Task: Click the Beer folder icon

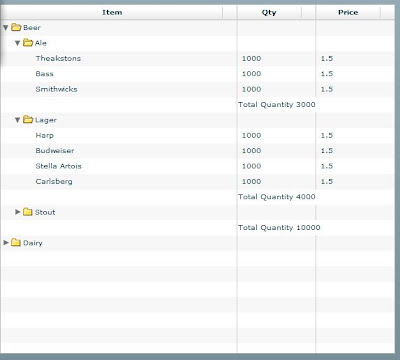Action: pyautogui.click(x=16, y=27)
